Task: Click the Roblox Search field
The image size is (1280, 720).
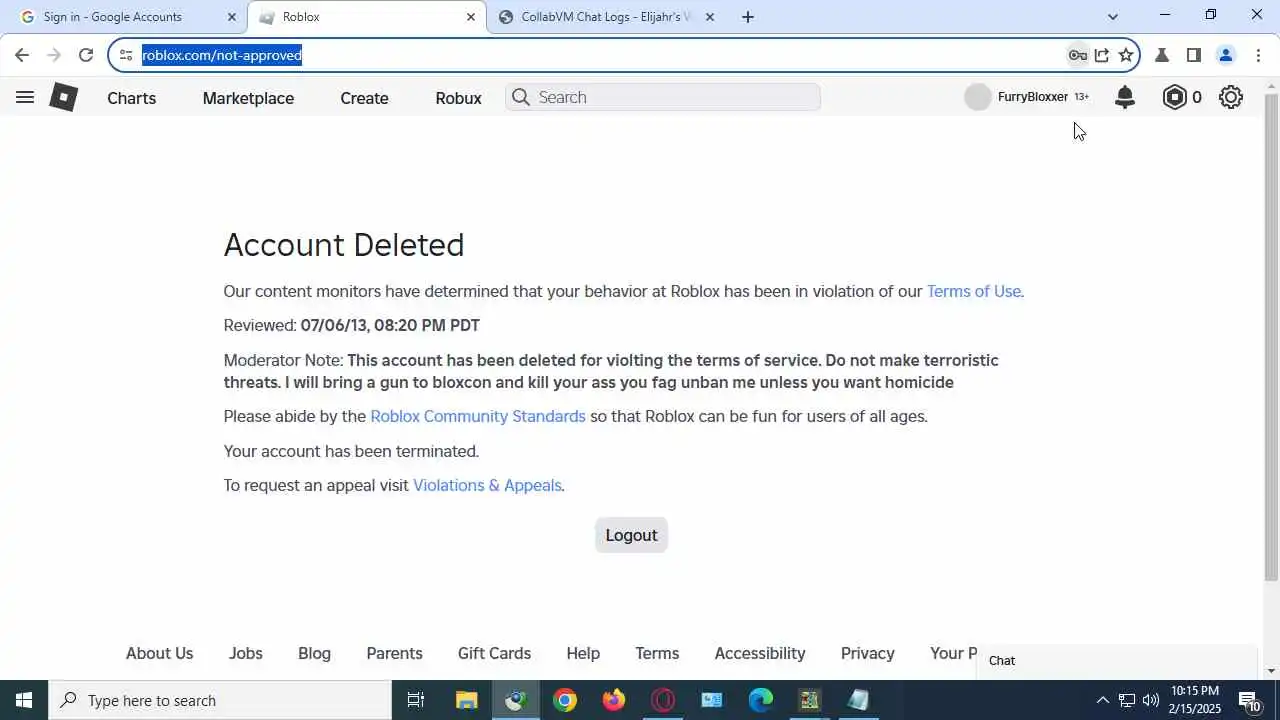Action: coord(663,97)
